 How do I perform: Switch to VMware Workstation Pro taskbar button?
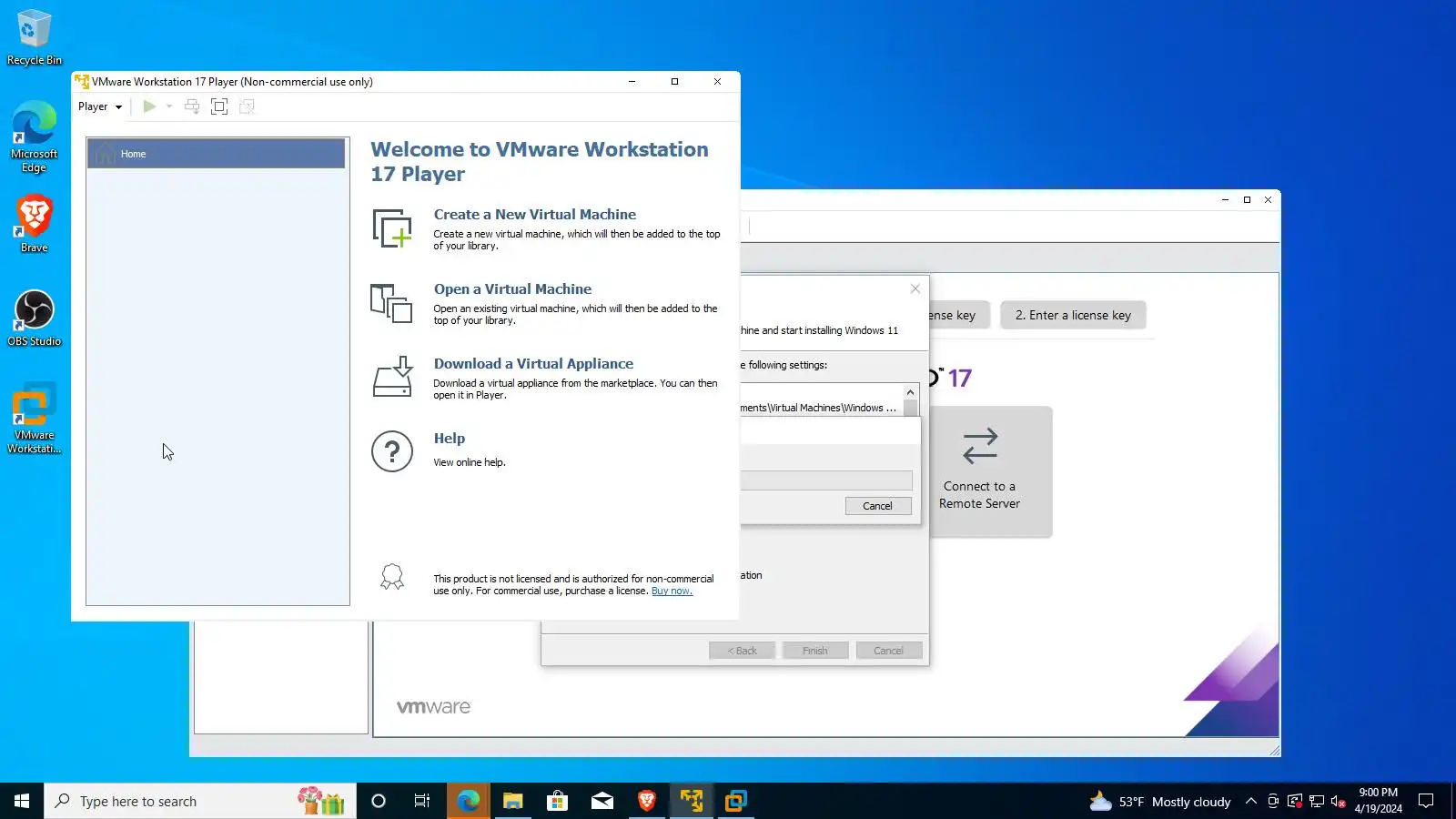pyautogui.click(x=736, y=801)
